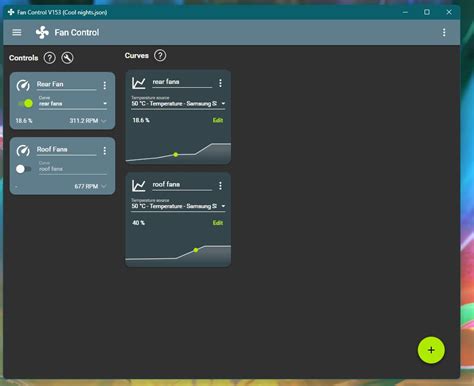Open the three-dot menu on Roof Fans card

(105, 151)
